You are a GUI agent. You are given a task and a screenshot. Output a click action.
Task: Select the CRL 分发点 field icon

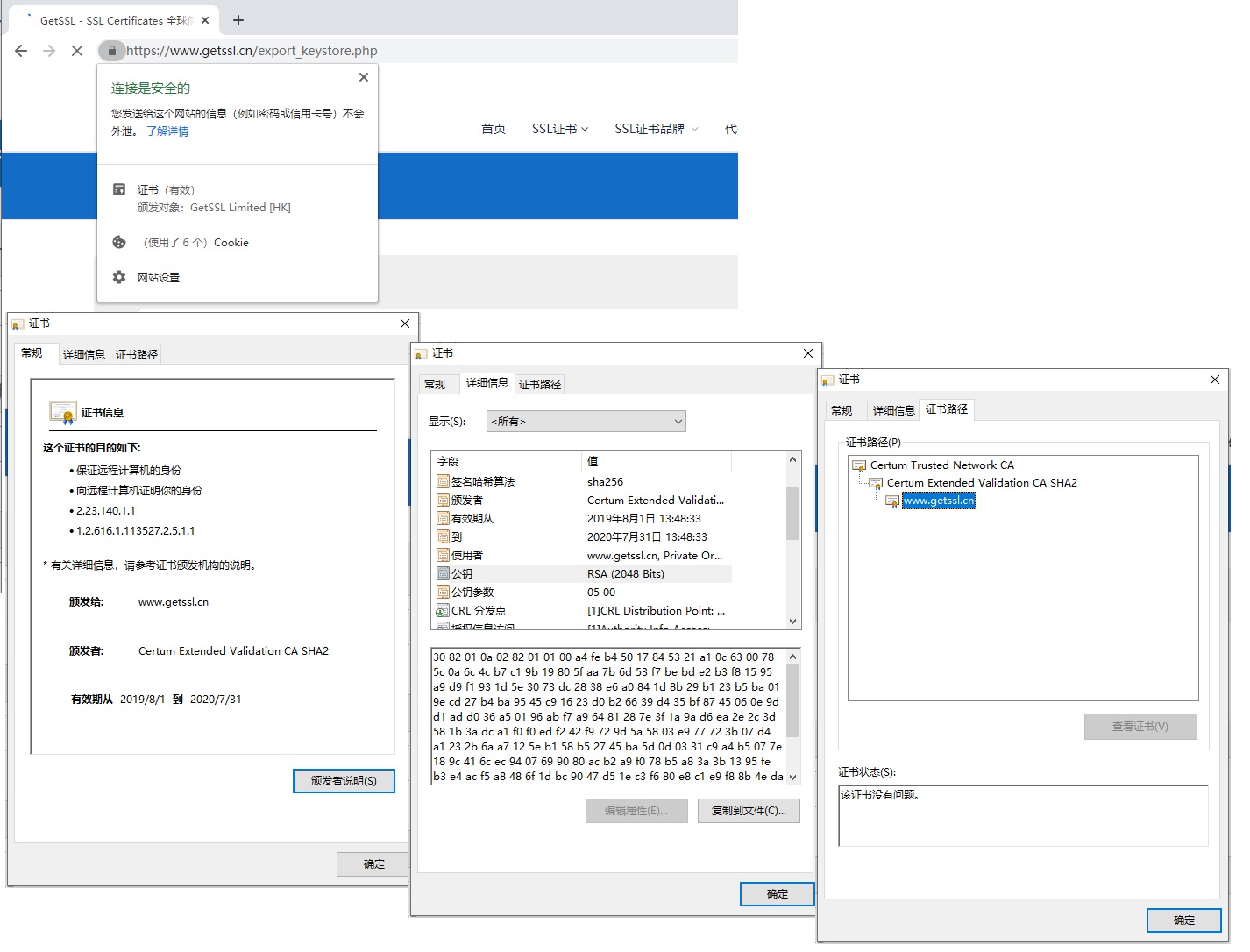(x=443, y=610)
